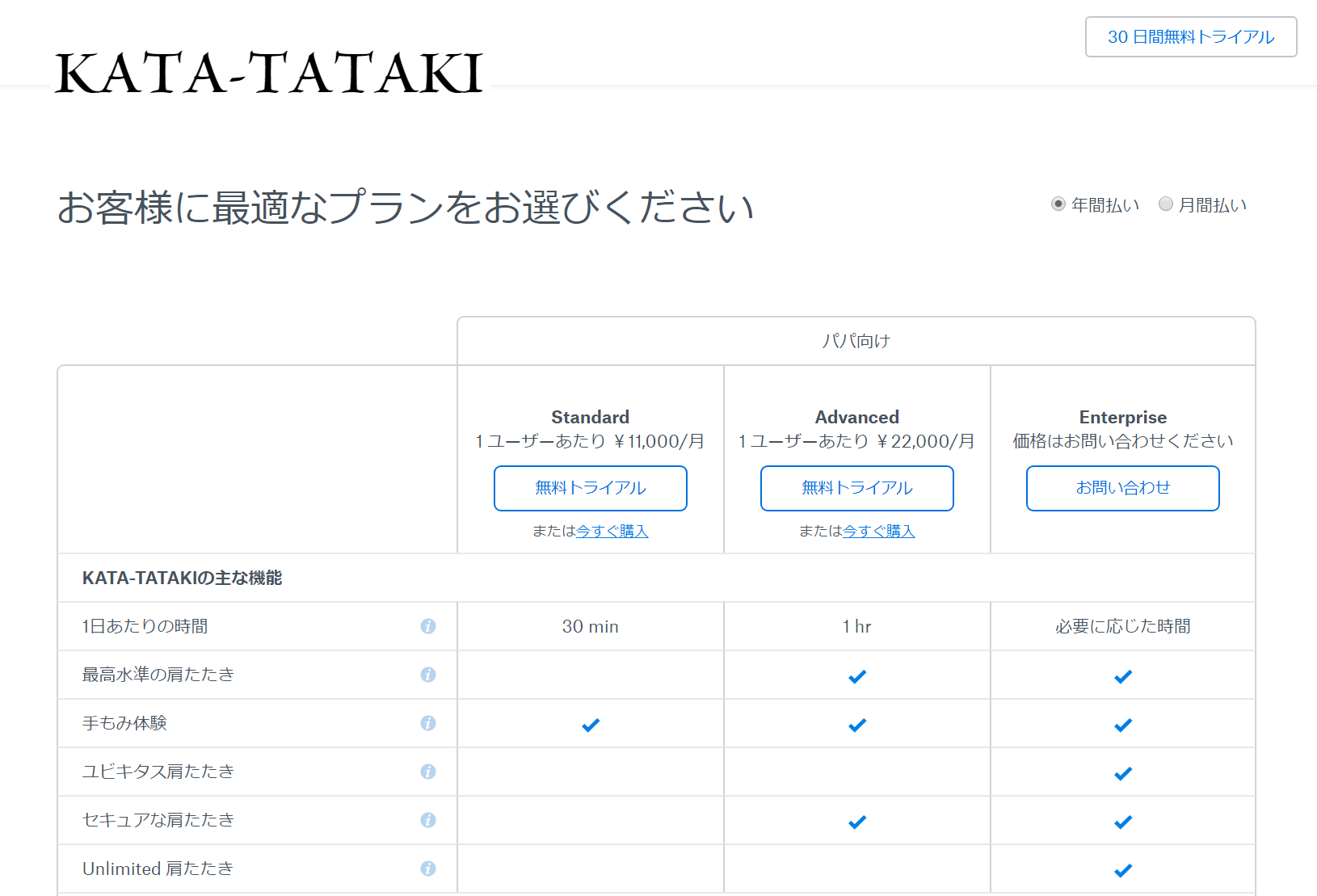The height and width of the screenshot is (896, 1317).
Task: Start the Standard plan 無料トライアル
Action: 591,488
